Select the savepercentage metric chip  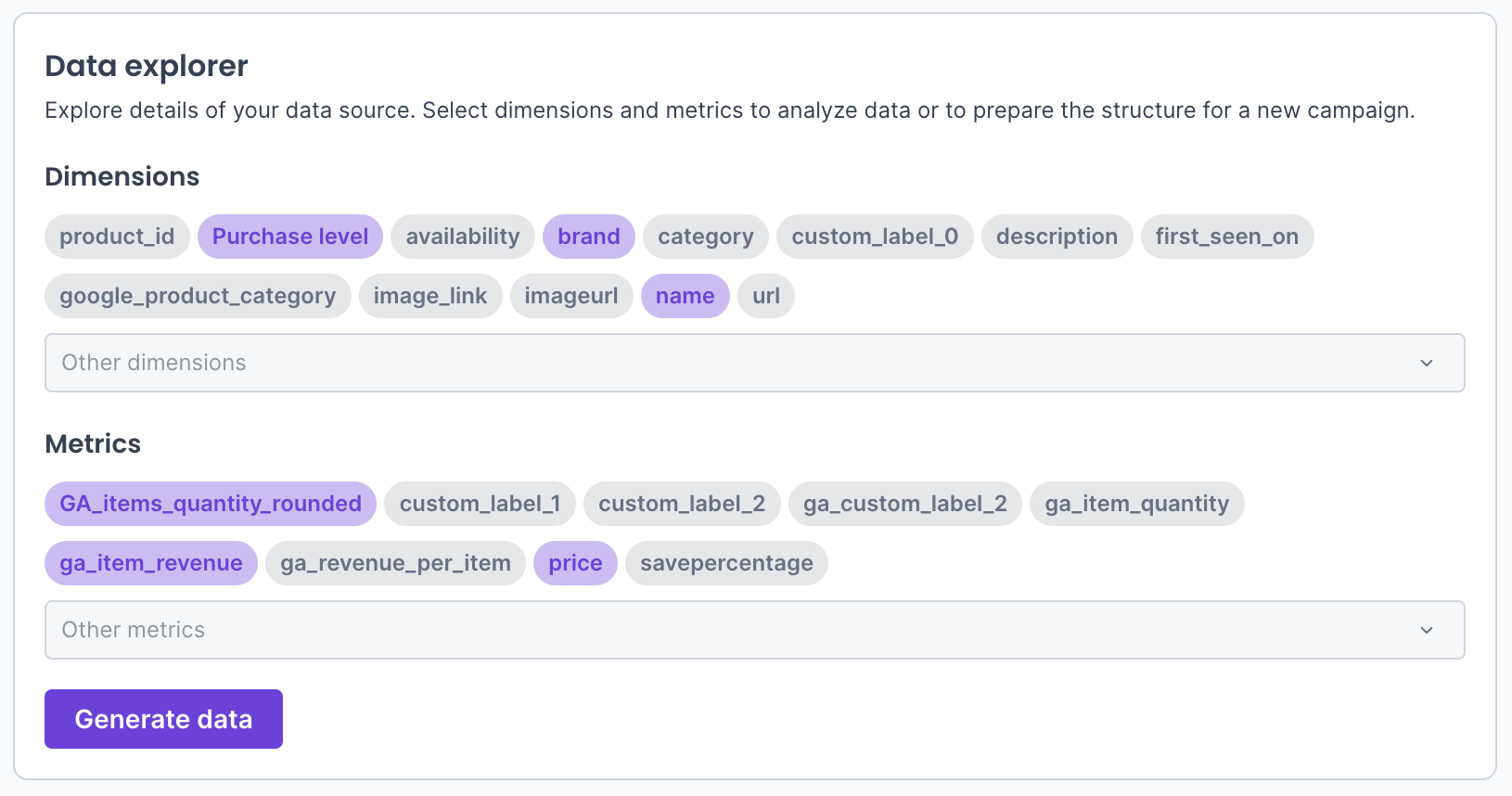click(726, 563)
